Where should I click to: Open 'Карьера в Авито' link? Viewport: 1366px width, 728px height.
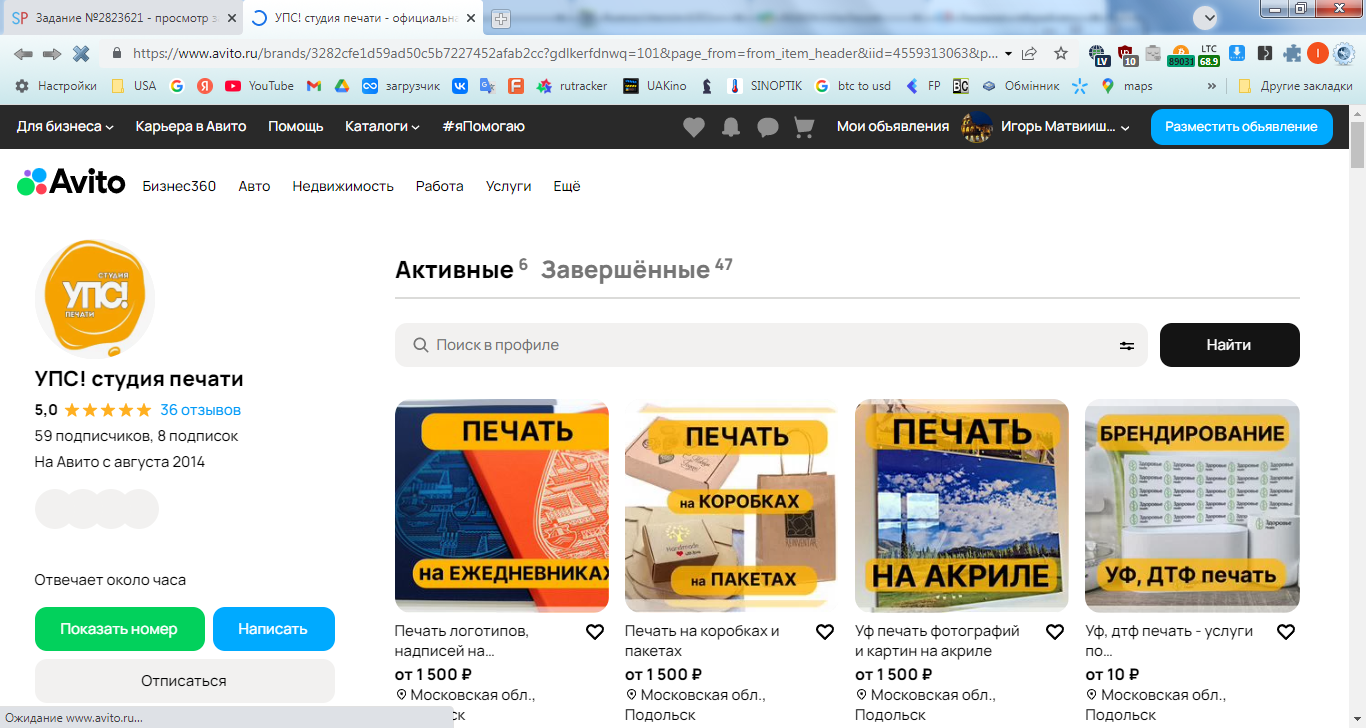(191, 126)
